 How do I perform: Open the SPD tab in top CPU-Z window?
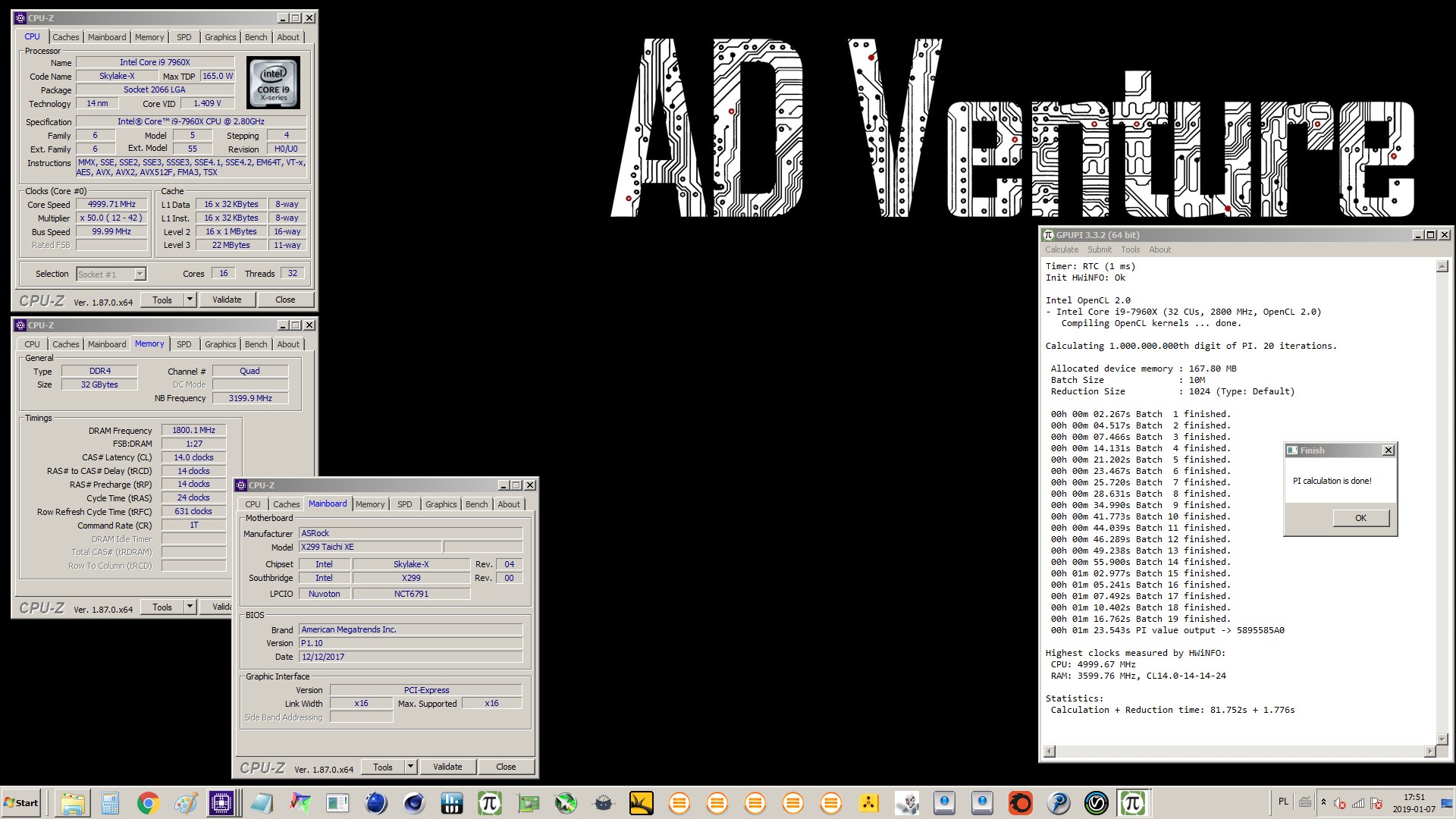184,37
